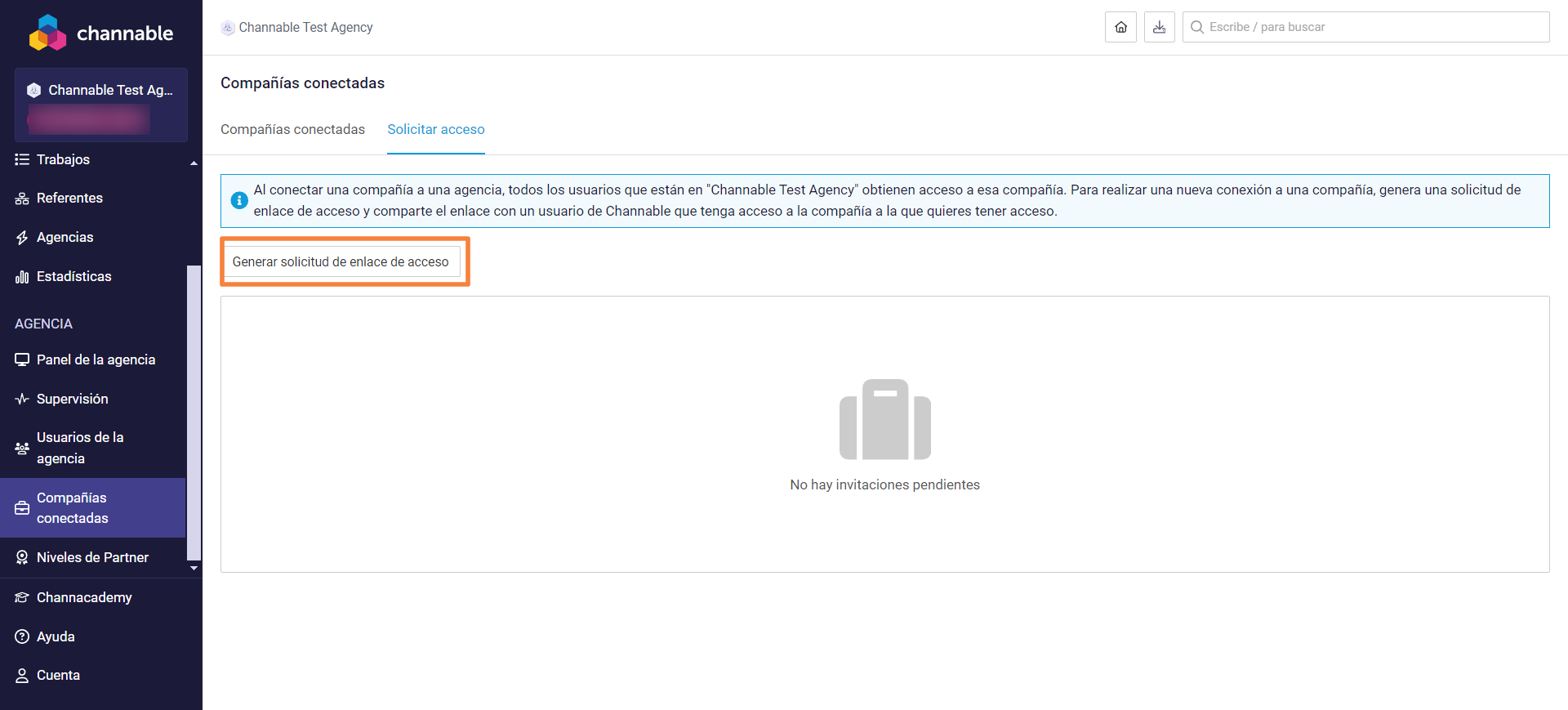The image size is (1568, 710).
Task: Click the breadcrumb agency icon in header
Action: click(x=228, y=28)
